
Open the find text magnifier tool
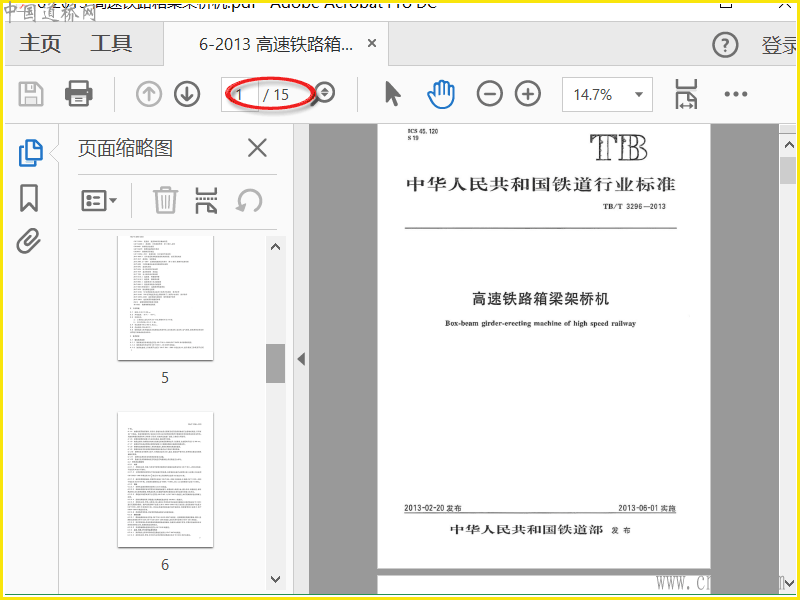324,94
